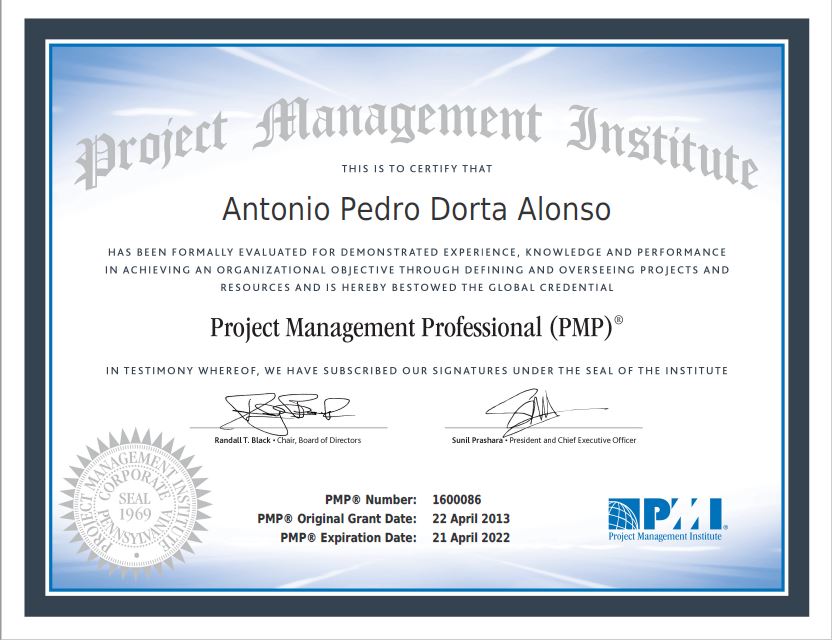Click the line starting "IN TESTIMONY WHEREOF"
This screenshot has height=640, width=832.
click(x=417, y=370)
